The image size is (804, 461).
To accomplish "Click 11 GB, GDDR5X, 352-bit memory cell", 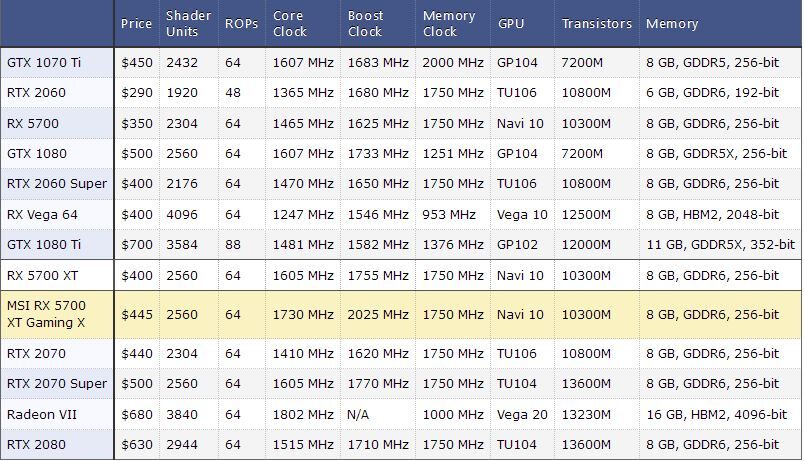I will click(720, 245).
